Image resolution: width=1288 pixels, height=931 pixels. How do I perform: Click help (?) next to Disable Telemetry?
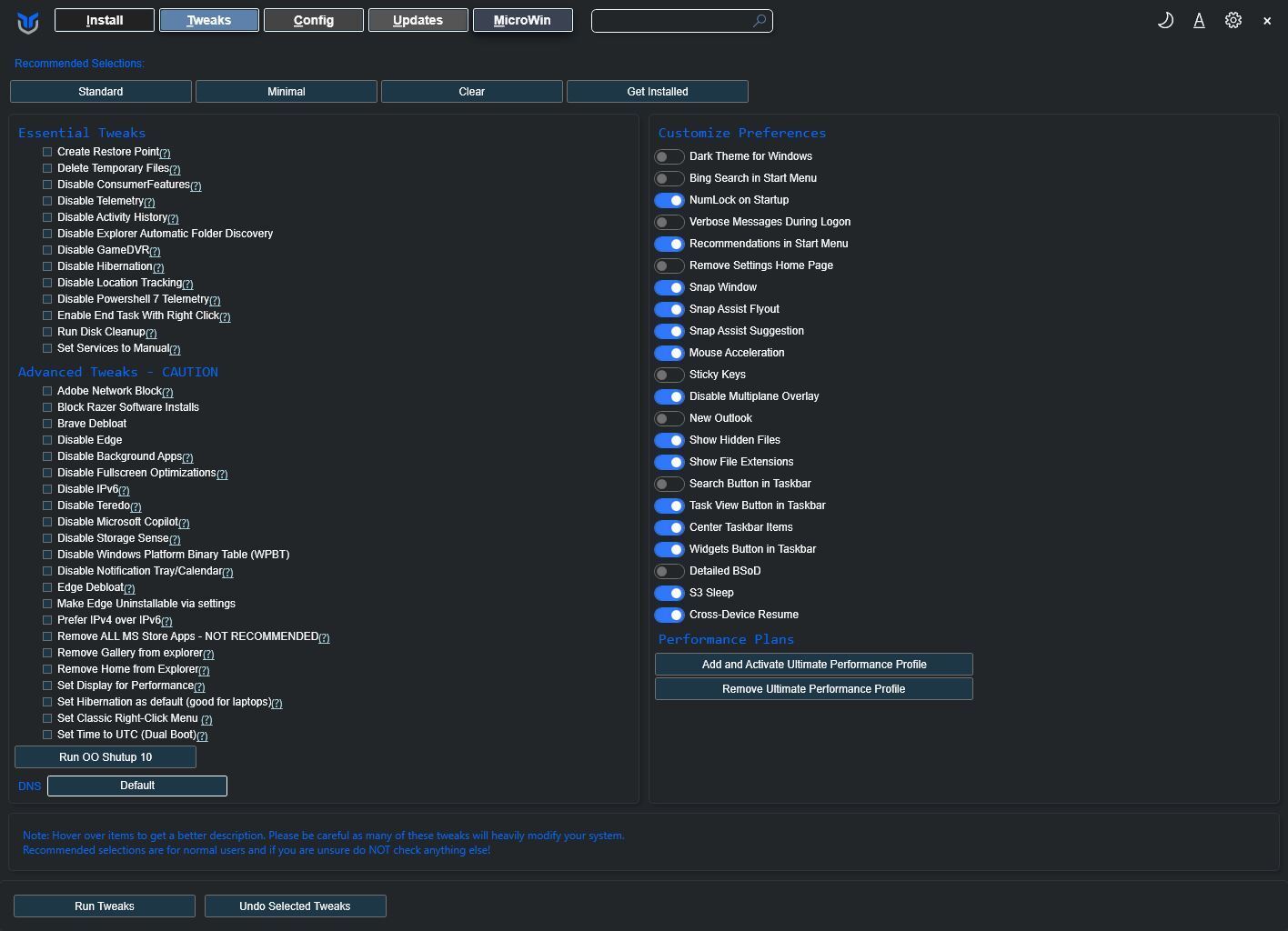click(149, 202)
